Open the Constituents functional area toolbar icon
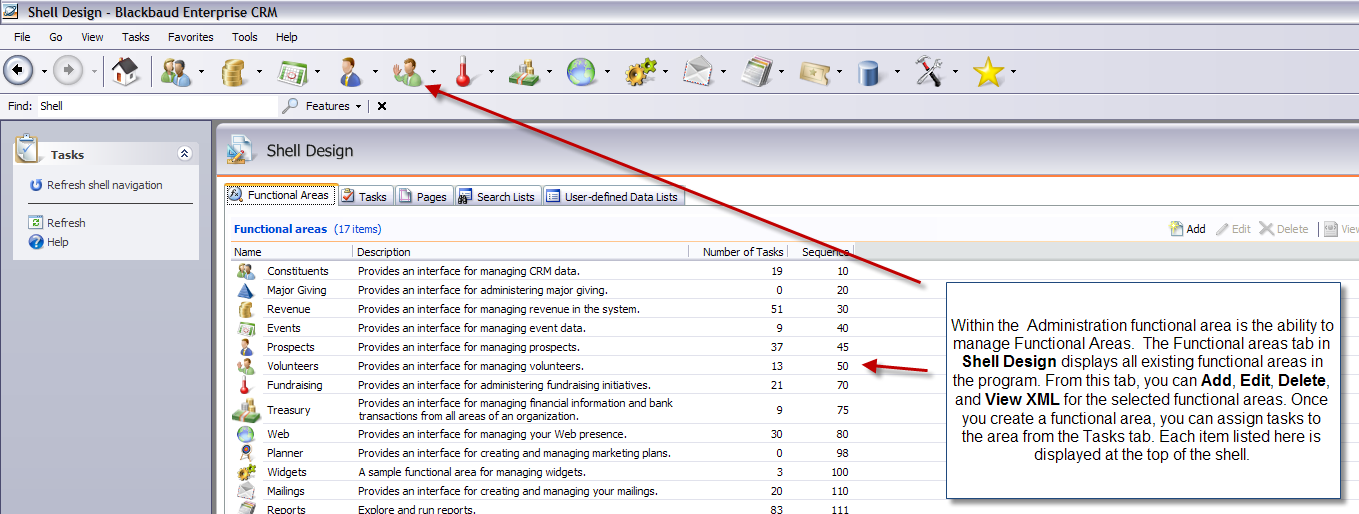The width and height of the screenshot is (1359, 514). click(x=176, y=71)
